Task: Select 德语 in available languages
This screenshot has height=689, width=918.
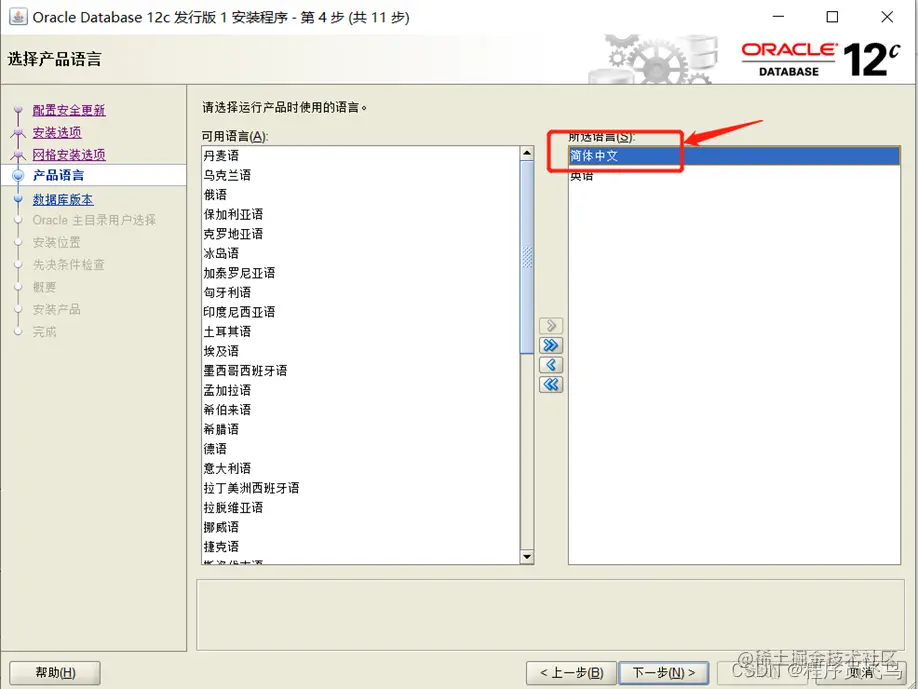Action: click(361, 449)
